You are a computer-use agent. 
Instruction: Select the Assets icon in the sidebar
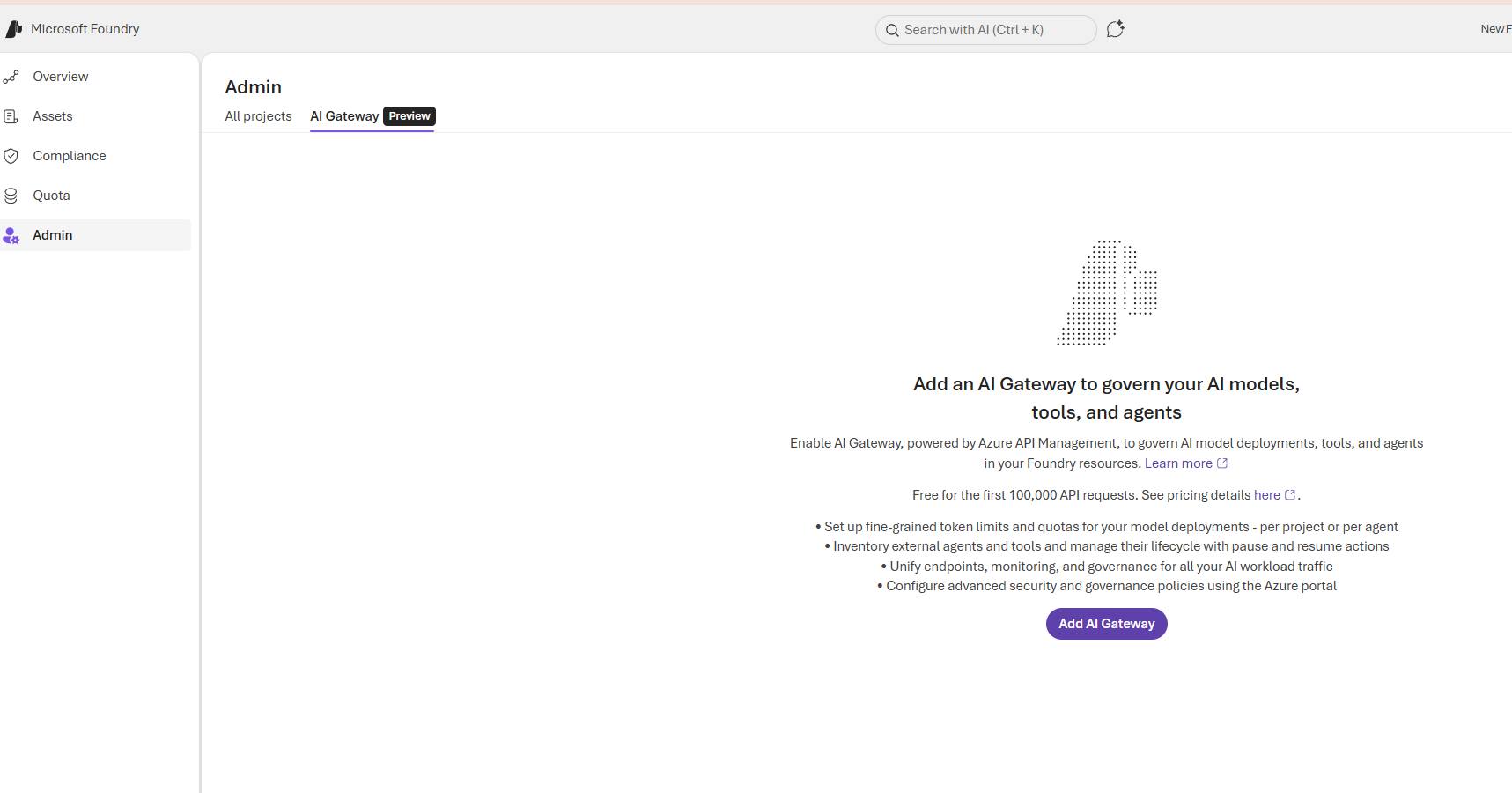point(11,116)
